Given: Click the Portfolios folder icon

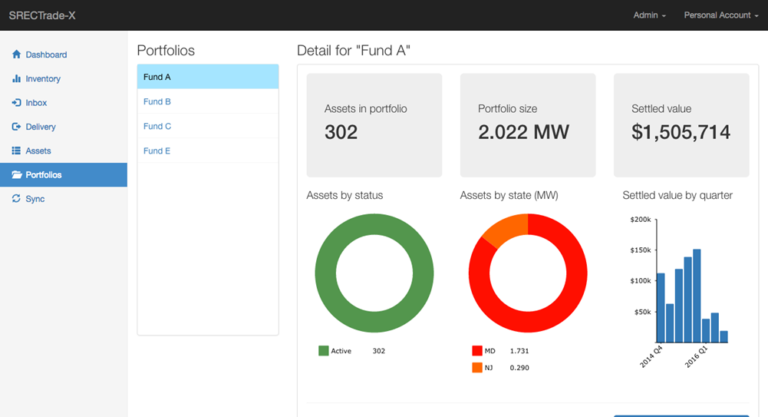Looking at the screenshot, I should tap(16, 175).
